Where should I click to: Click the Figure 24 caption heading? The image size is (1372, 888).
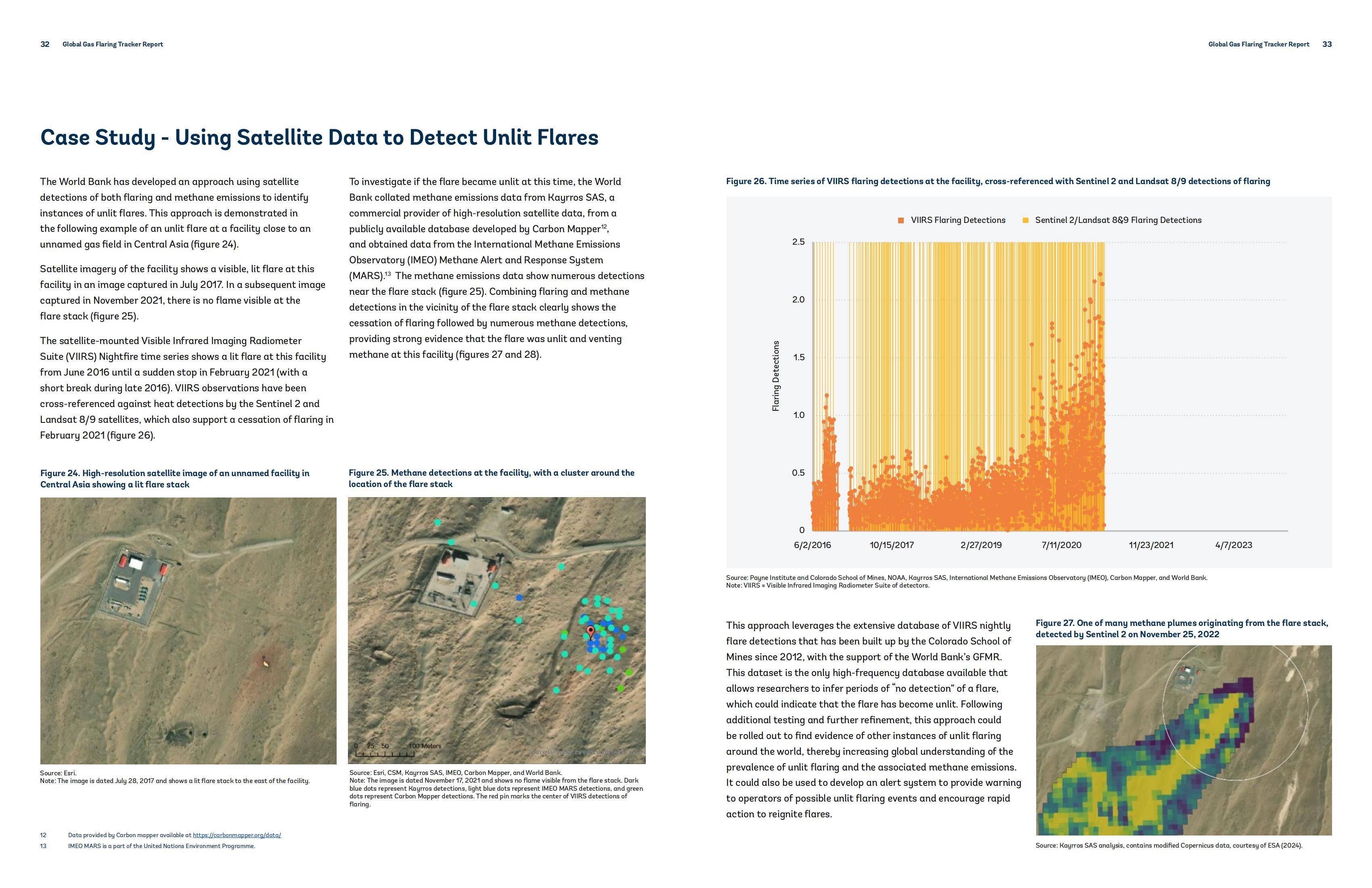[175, 479]
